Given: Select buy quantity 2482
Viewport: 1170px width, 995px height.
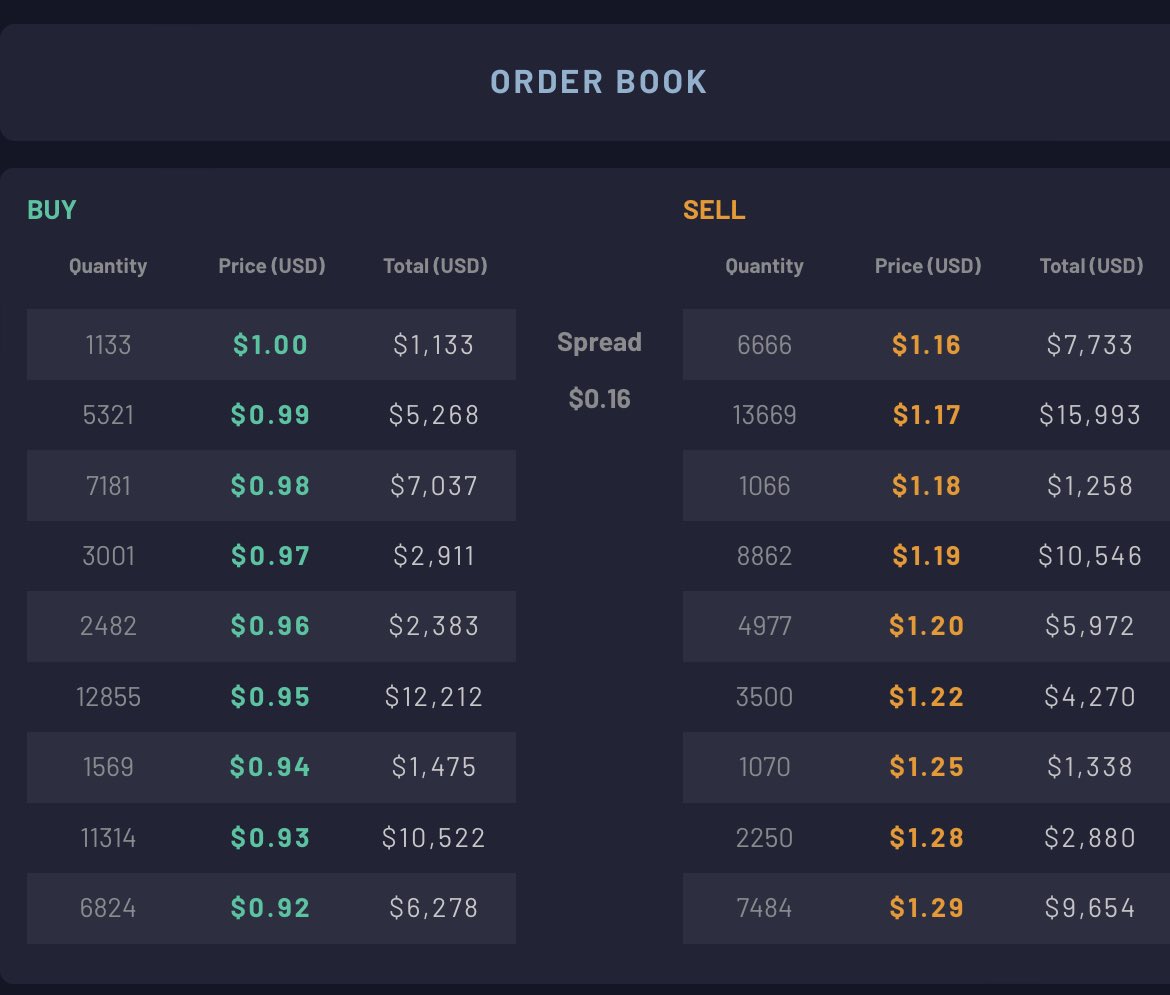Looking at the screenshot, I should point(108,626).
